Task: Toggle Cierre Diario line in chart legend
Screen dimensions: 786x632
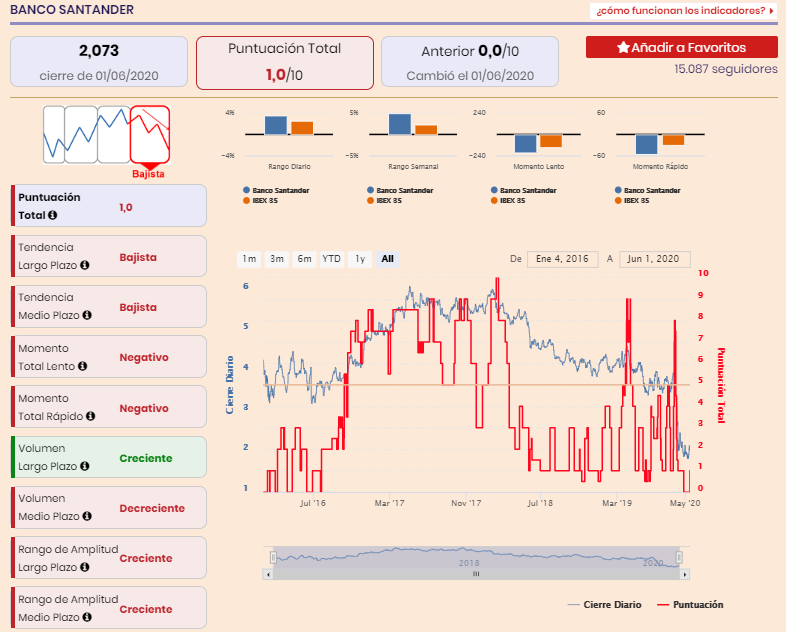Action: pos(604,604)
